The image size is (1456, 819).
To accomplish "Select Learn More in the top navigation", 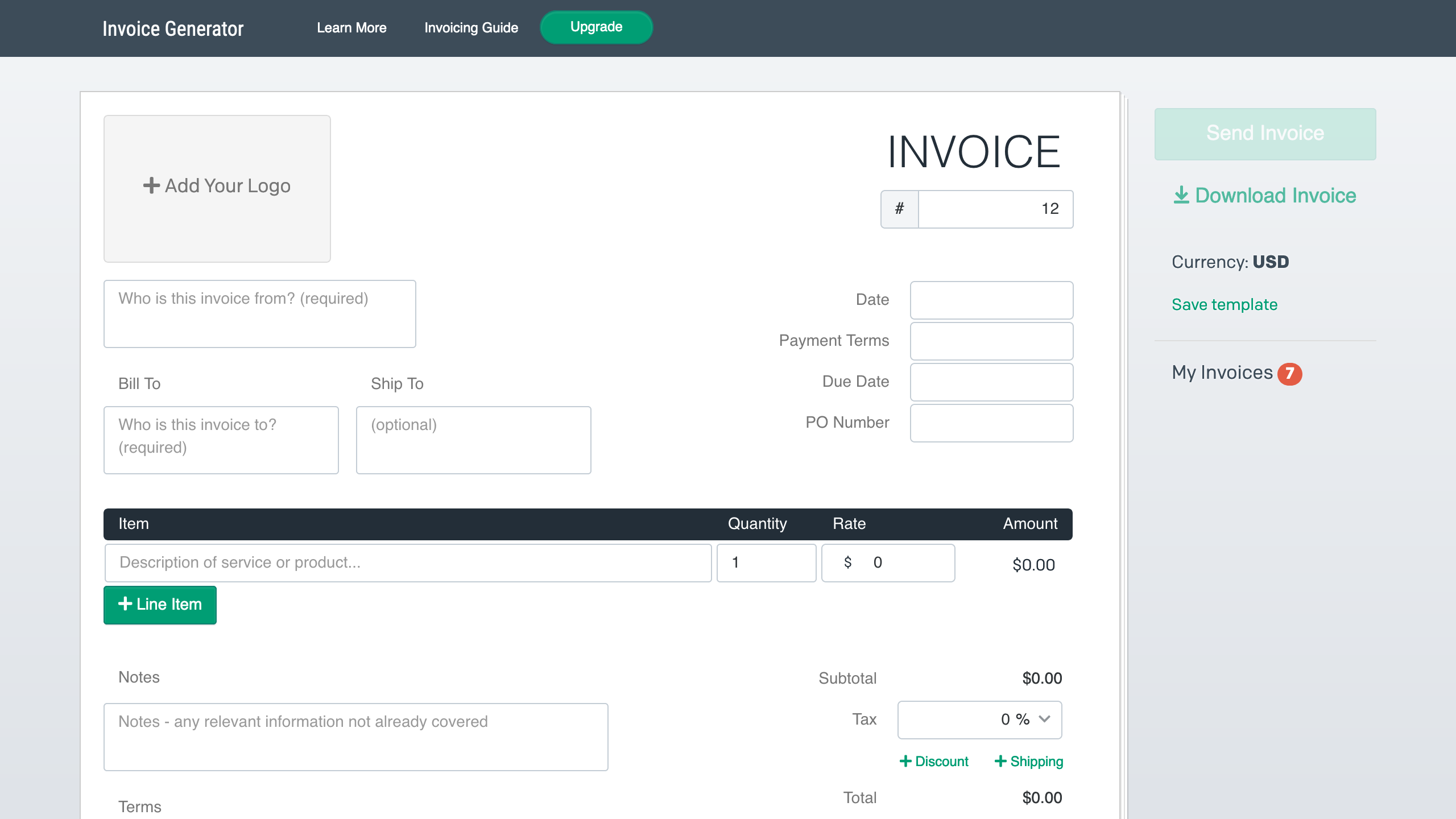I will (351, 27).
